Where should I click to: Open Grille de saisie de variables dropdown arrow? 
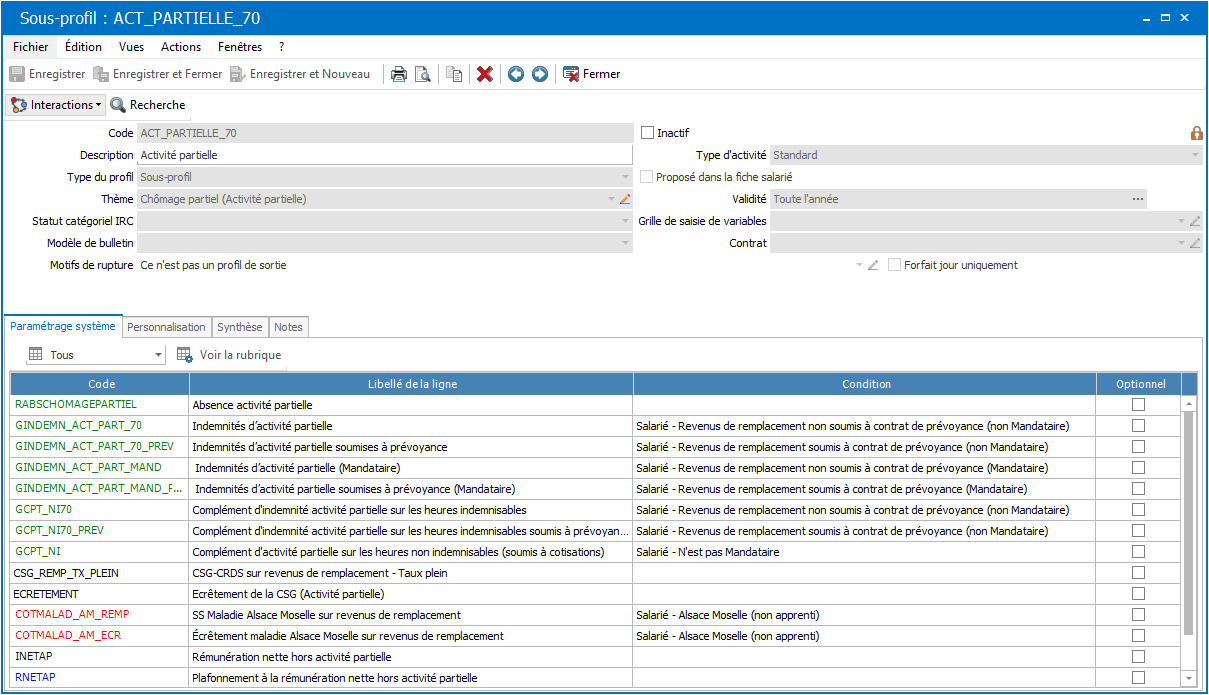1182,221
